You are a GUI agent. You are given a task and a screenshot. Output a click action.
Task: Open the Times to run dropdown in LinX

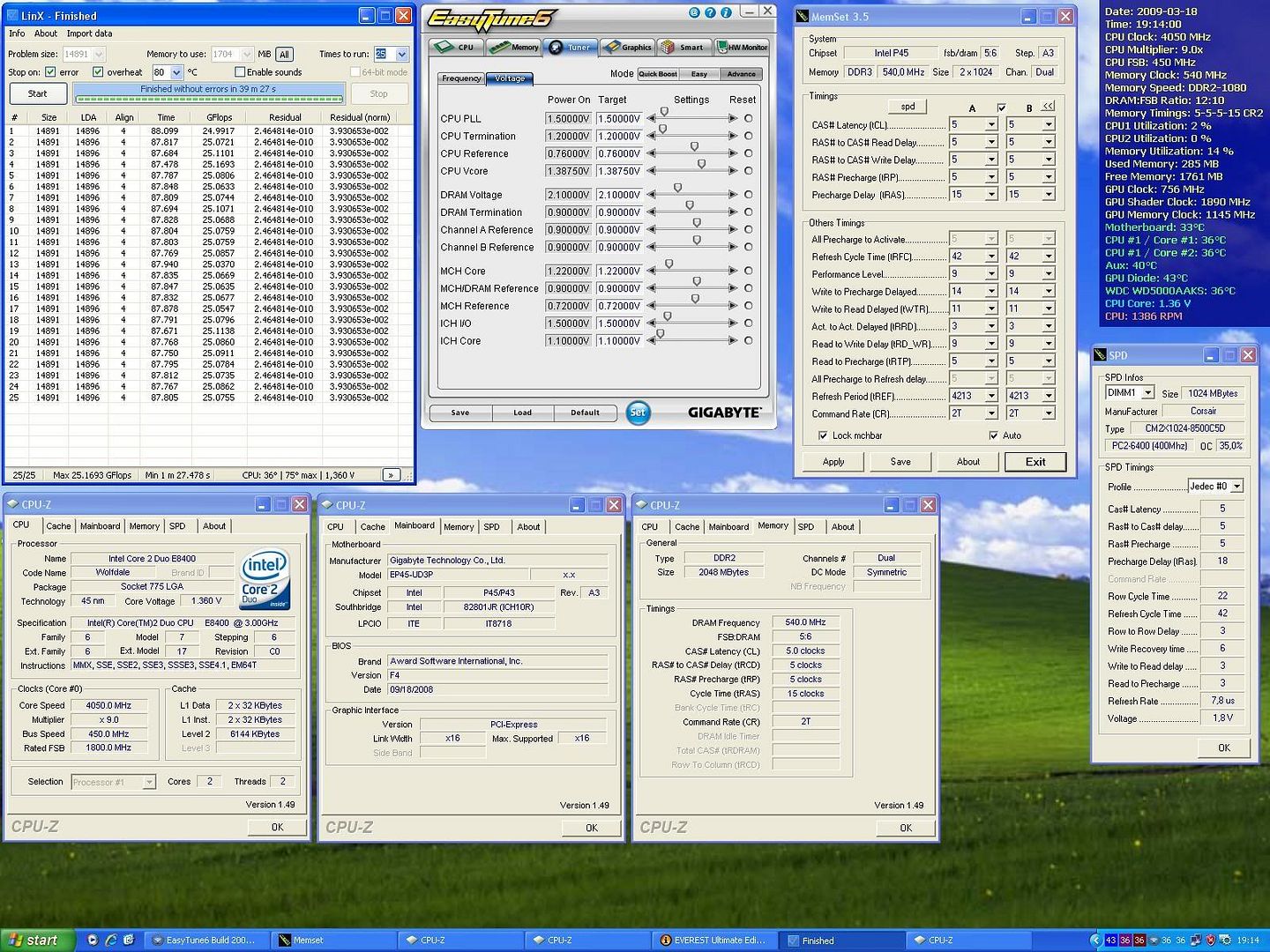(402, 55)
